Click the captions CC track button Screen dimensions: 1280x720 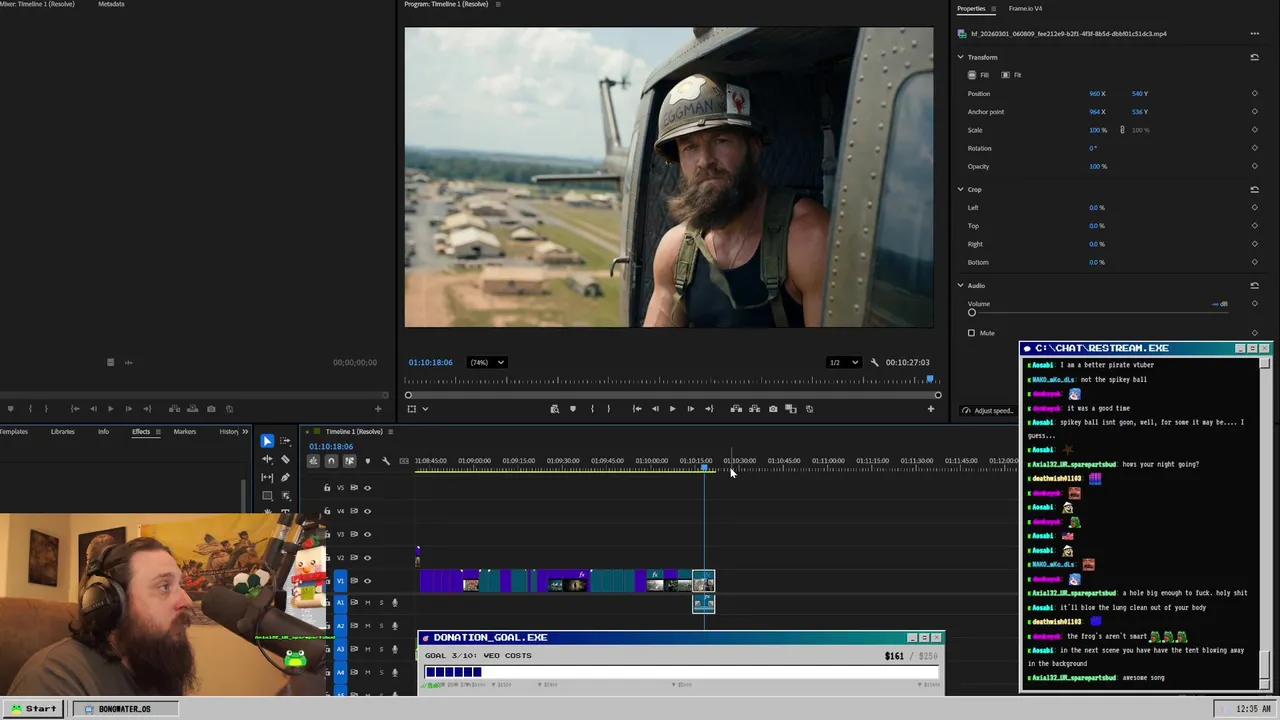point(403,461)
